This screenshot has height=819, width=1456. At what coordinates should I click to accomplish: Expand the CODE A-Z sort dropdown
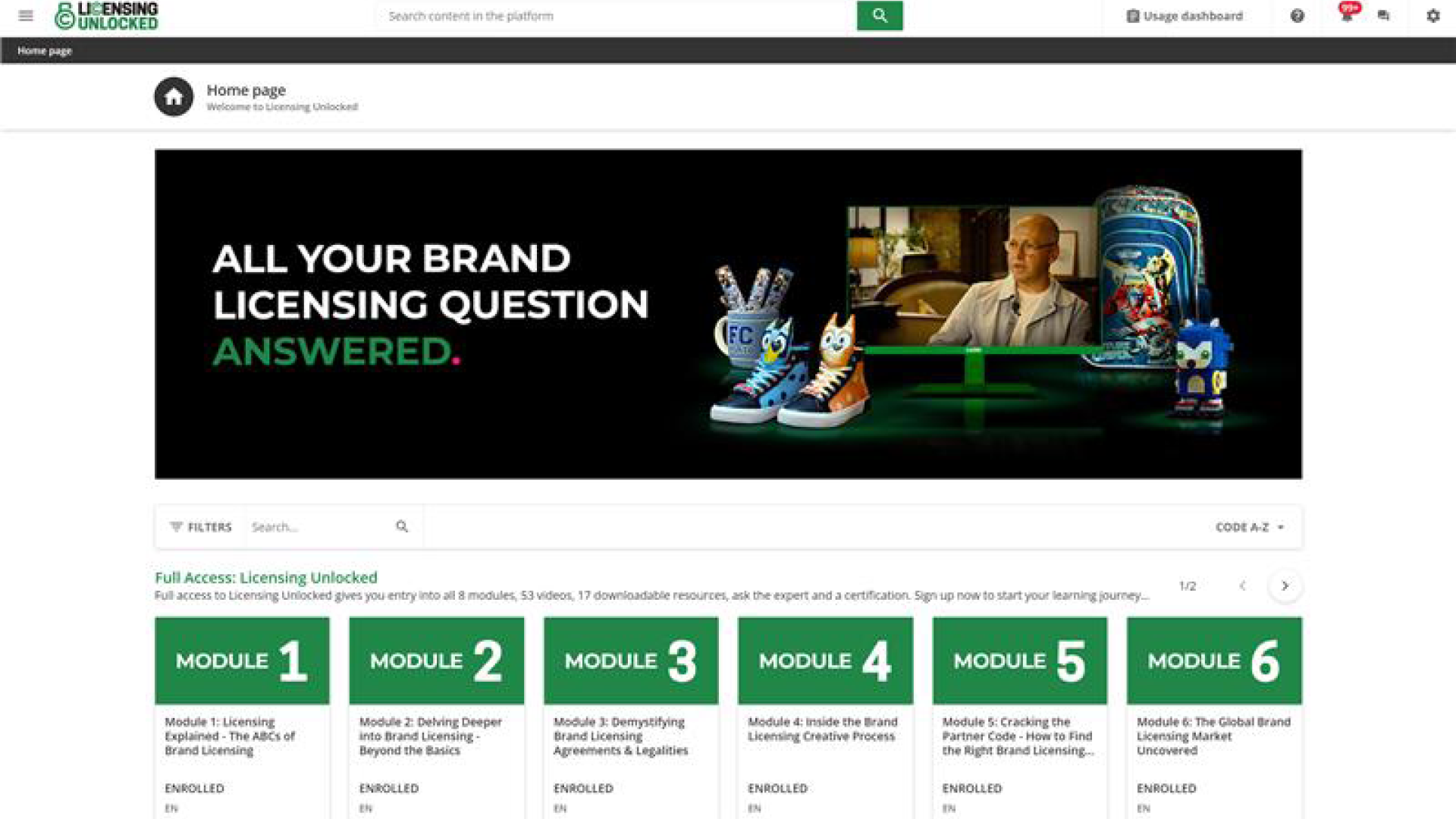(1250, 527)
